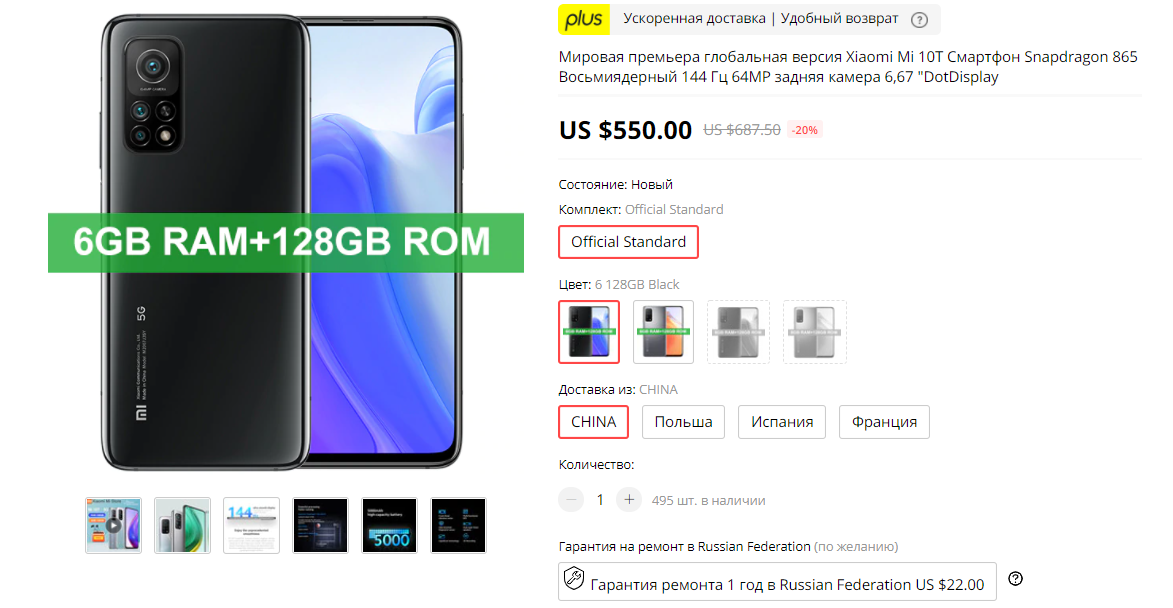
Task: Click the warranty help question mark icon
Action: click(1015, 578)
